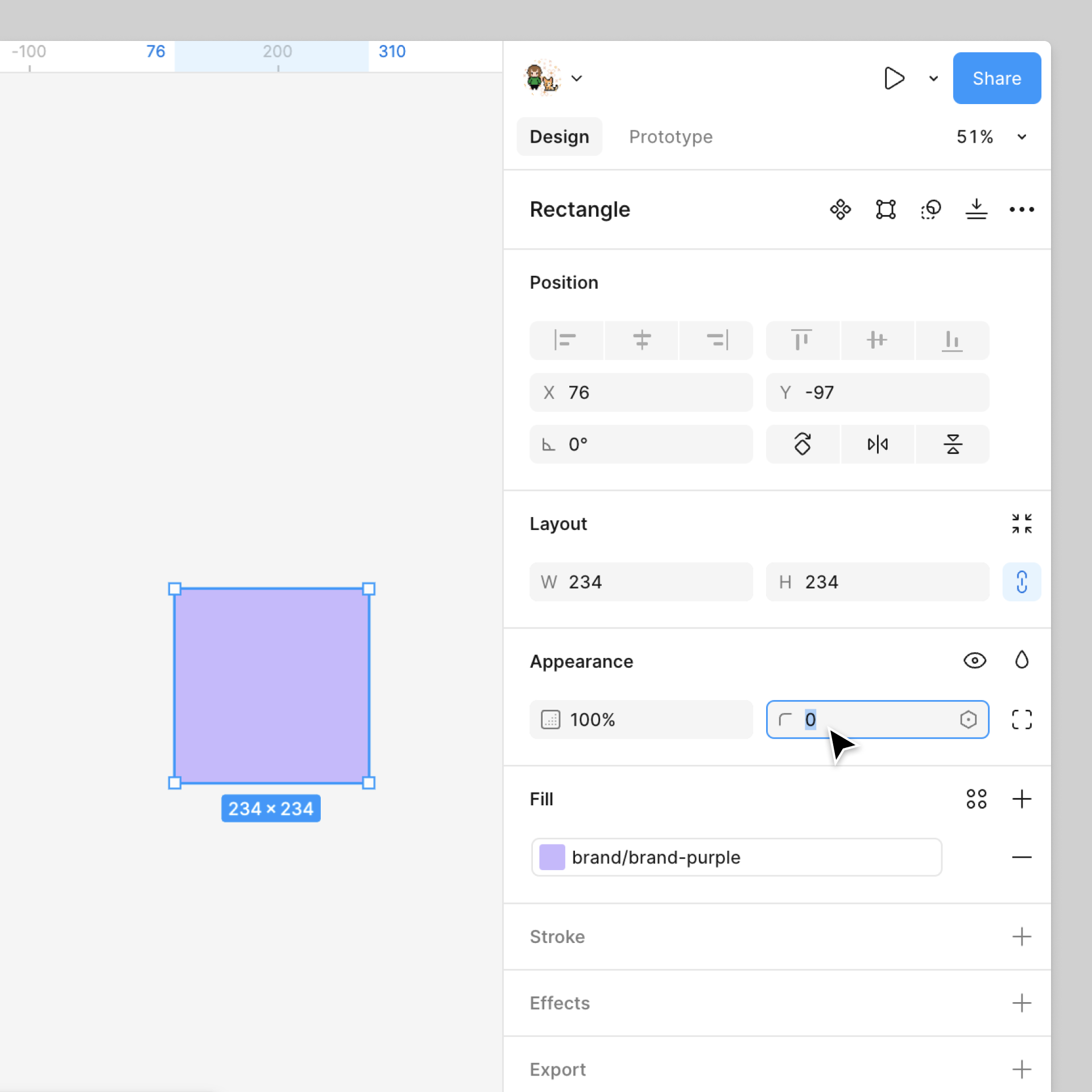Click the brand-purple fill color swatch

tap(552, 857)
